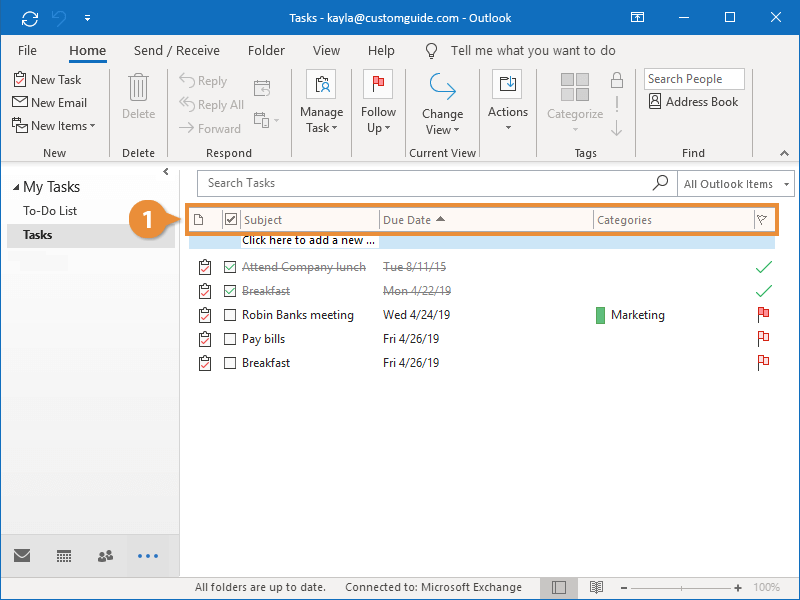
Task: Click the Reply All button
Action: click(211, 105)
